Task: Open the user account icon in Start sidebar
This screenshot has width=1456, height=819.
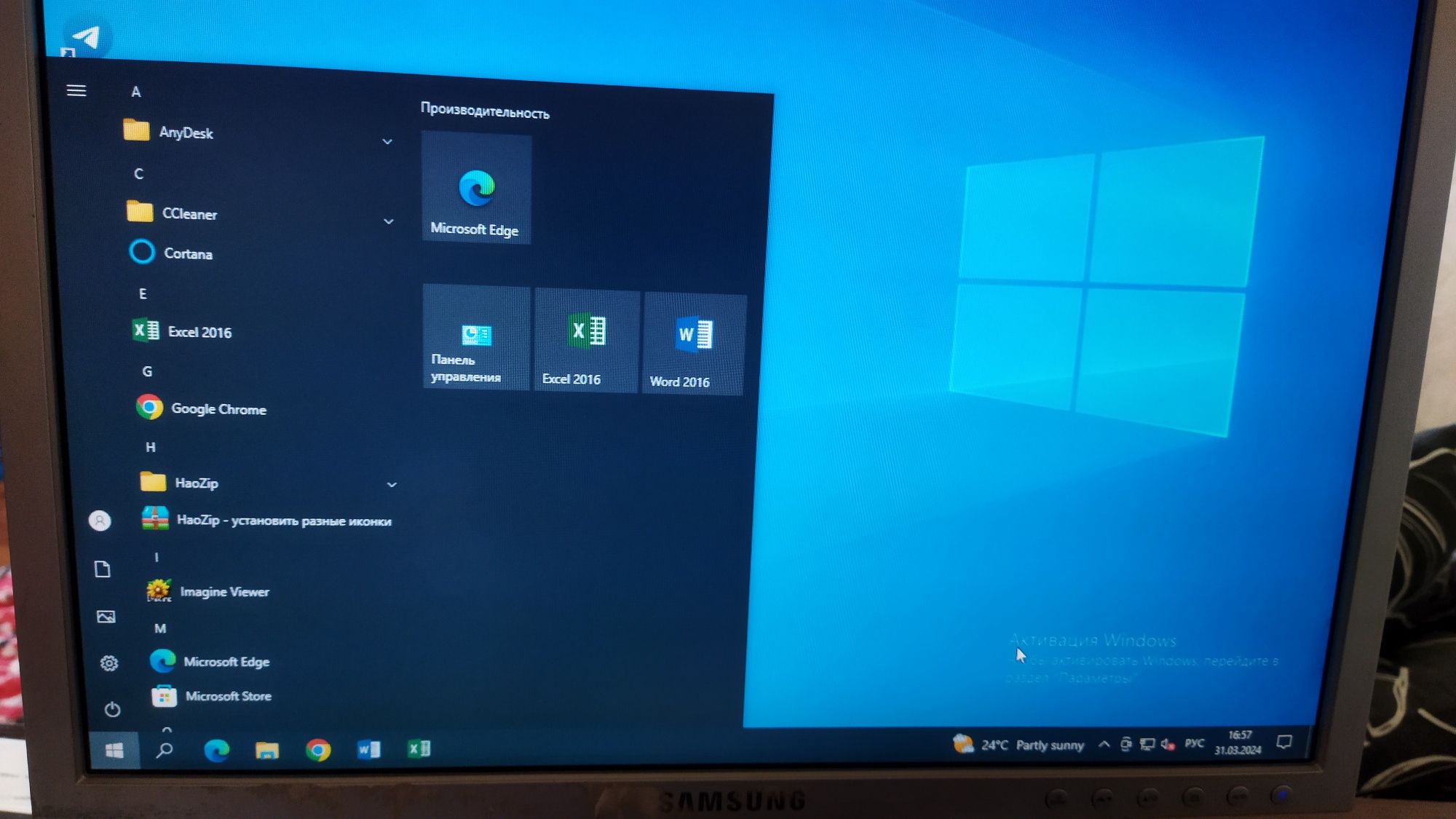Action: pyautogui.click(x=100, y=521)
